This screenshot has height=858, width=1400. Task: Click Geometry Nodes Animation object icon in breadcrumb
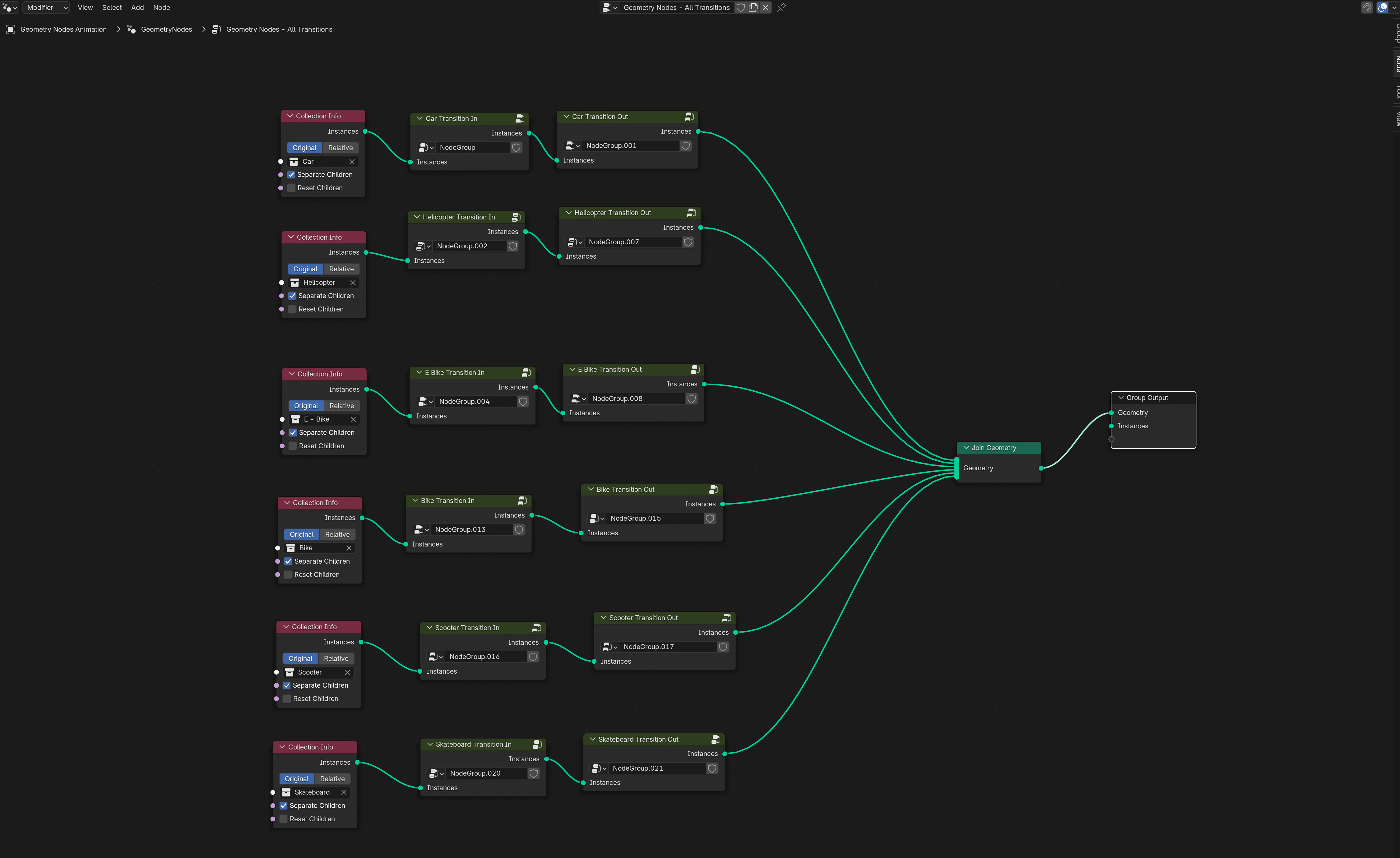tap(10, 30)
